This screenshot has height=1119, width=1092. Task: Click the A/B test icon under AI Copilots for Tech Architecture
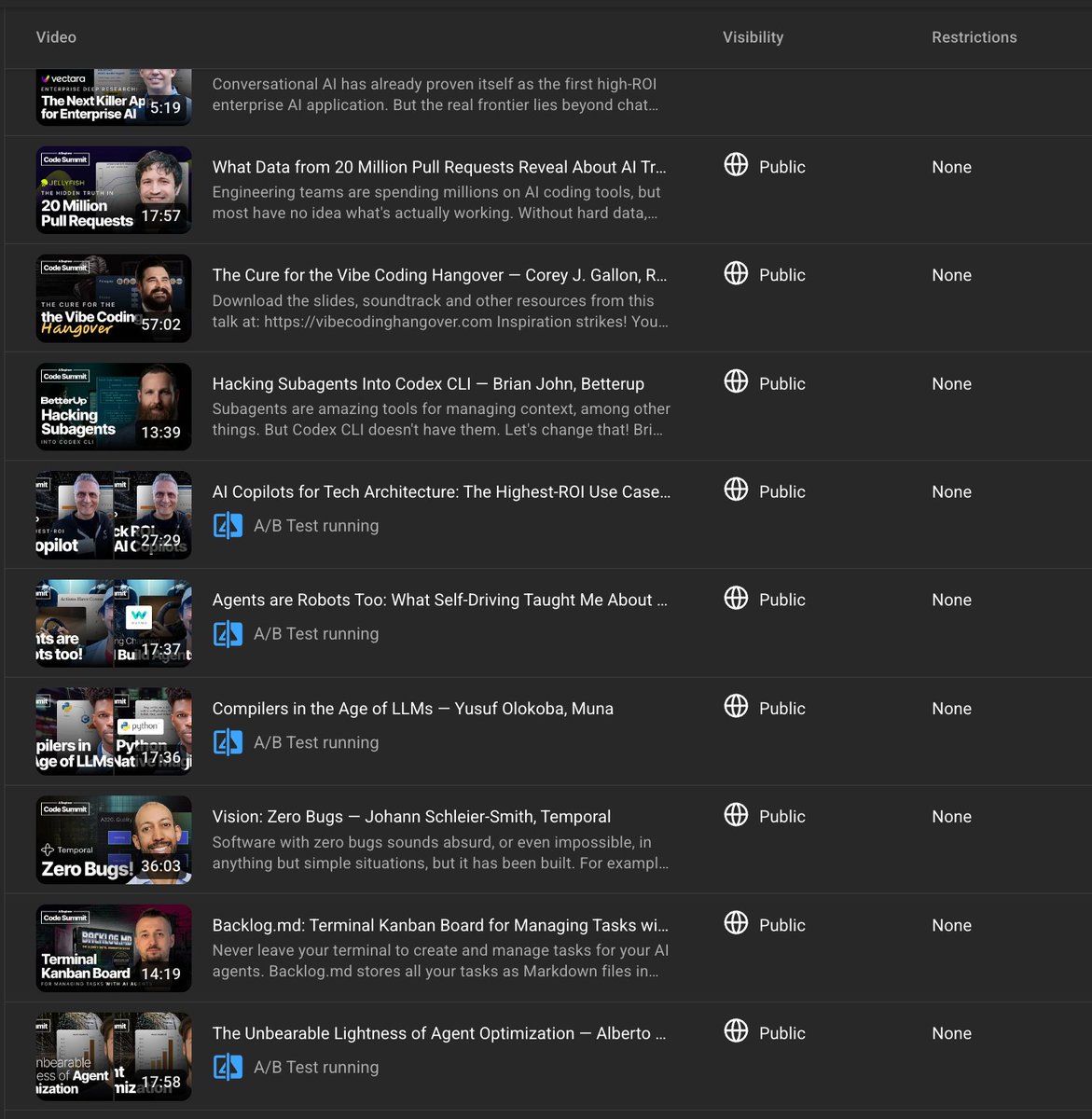pyautogui.click(x=228, y=526)
